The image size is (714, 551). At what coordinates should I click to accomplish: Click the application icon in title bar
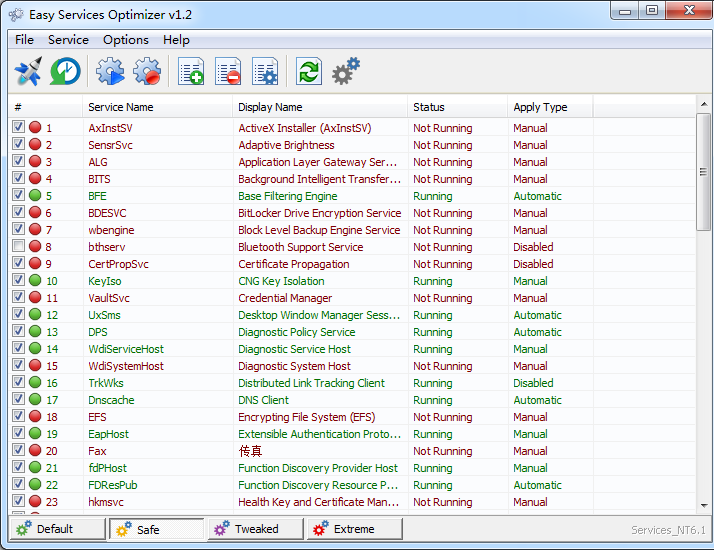click(x=16, y=15)
